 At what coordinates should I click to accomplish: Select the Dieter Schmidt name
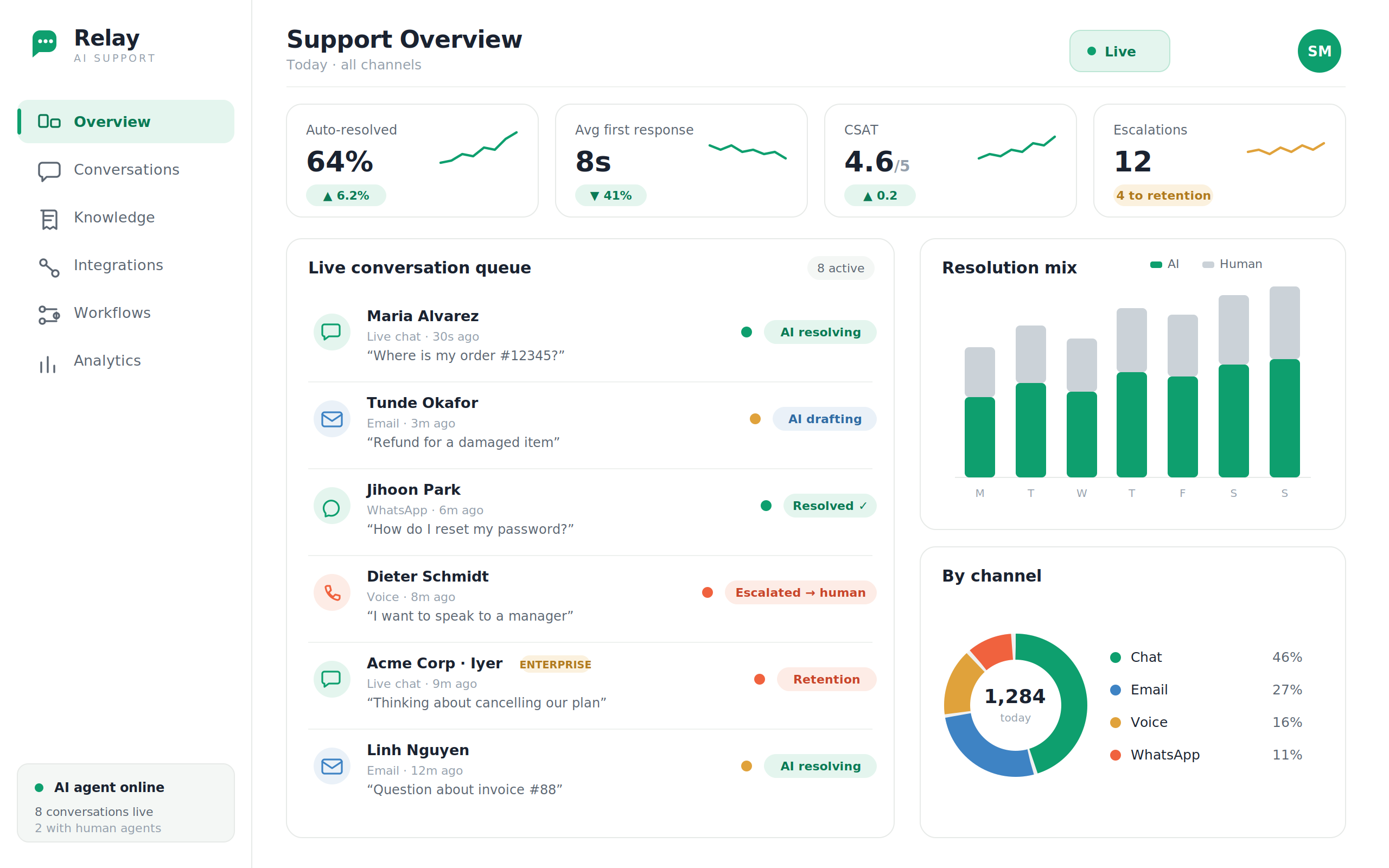point(428,576)
